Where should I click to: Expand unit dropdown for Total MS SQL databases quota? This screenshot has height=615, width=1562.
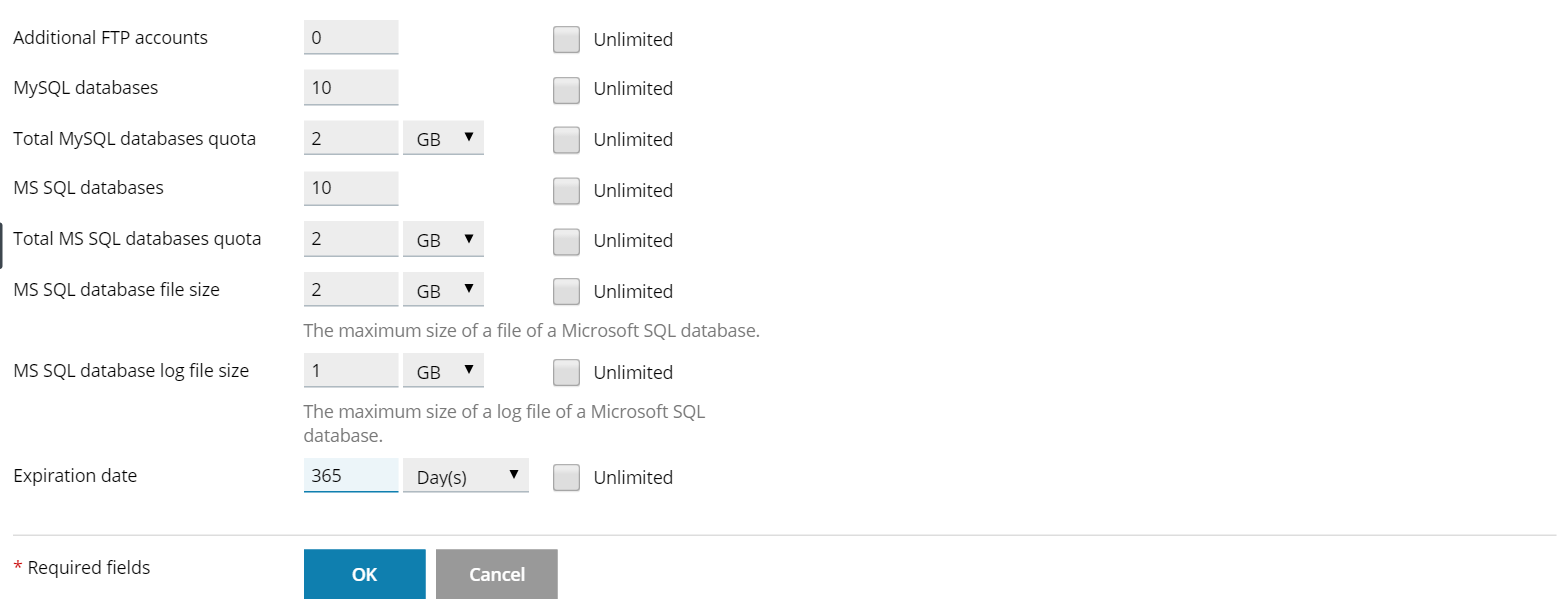click(443, 240)
